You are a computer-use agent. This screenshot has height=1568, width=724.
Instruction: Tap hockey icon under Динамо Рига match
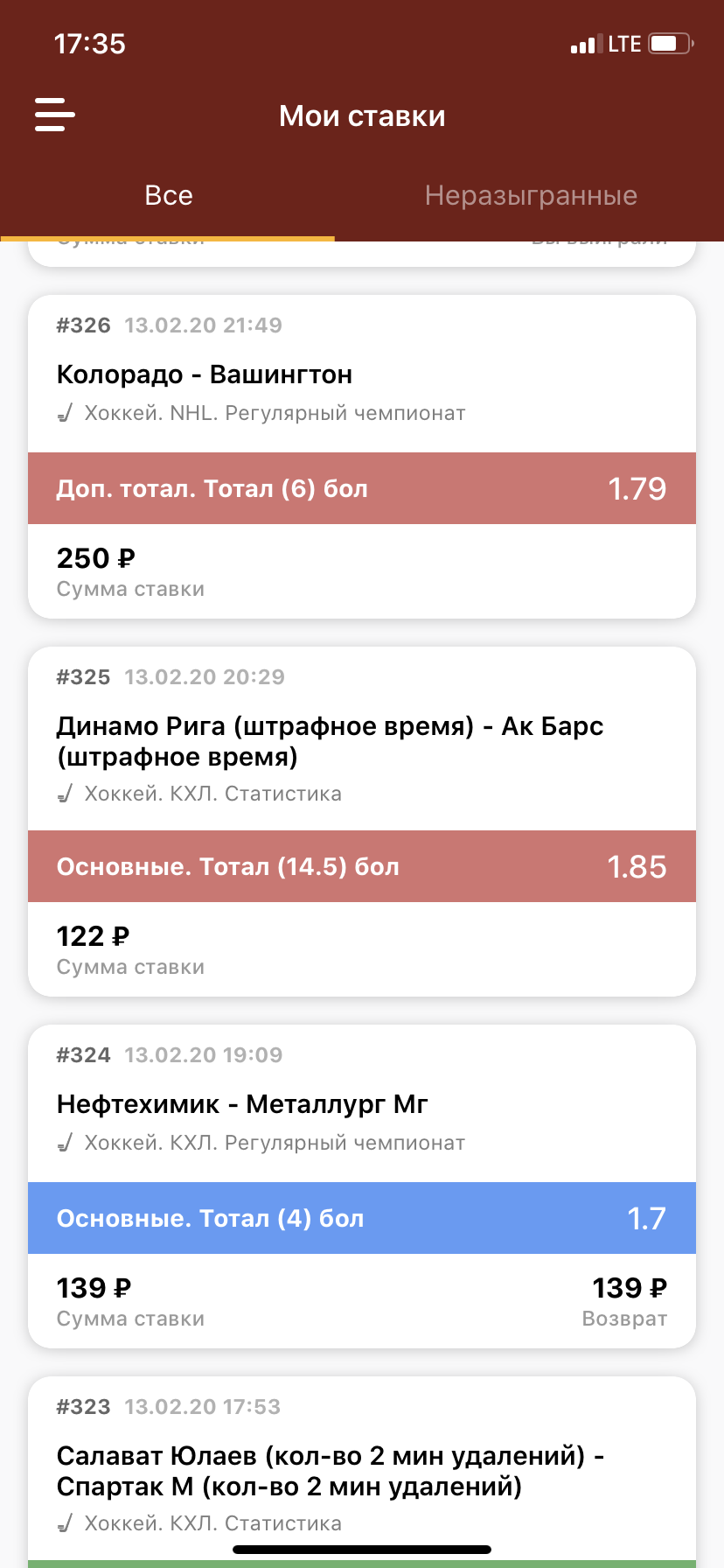[65, 794]
